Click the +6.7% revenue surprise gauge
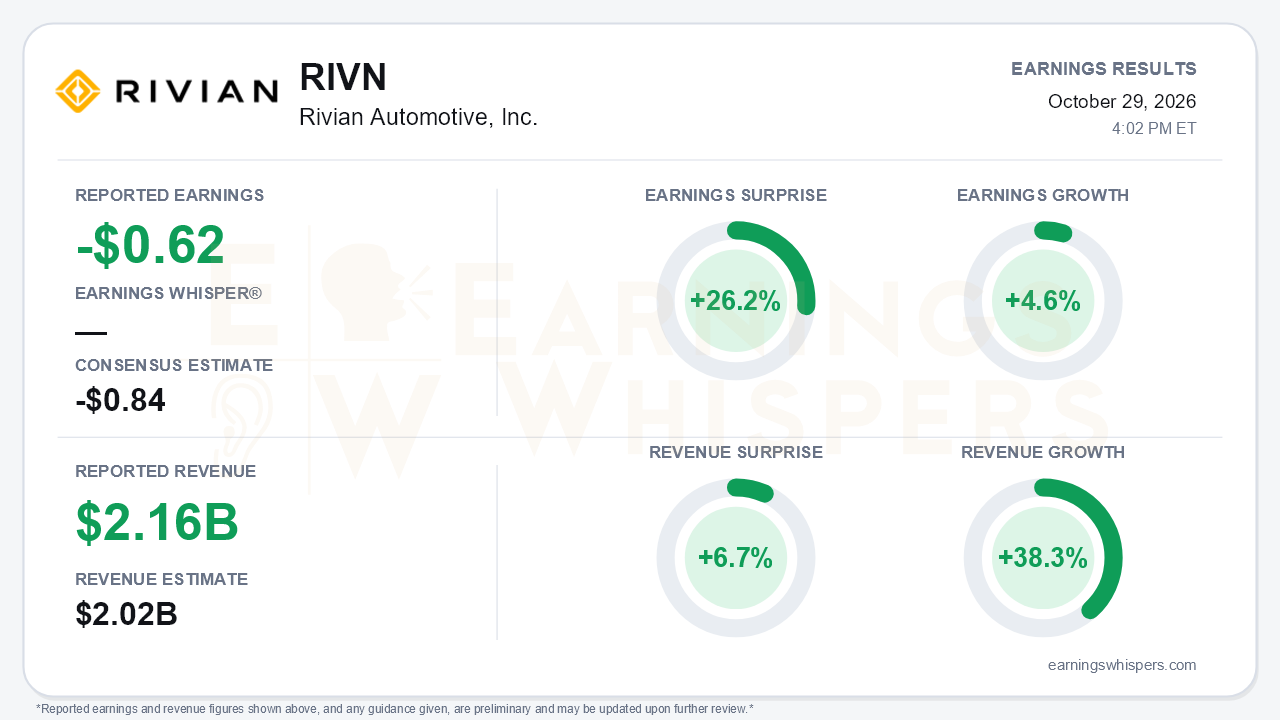 (736, 558)
